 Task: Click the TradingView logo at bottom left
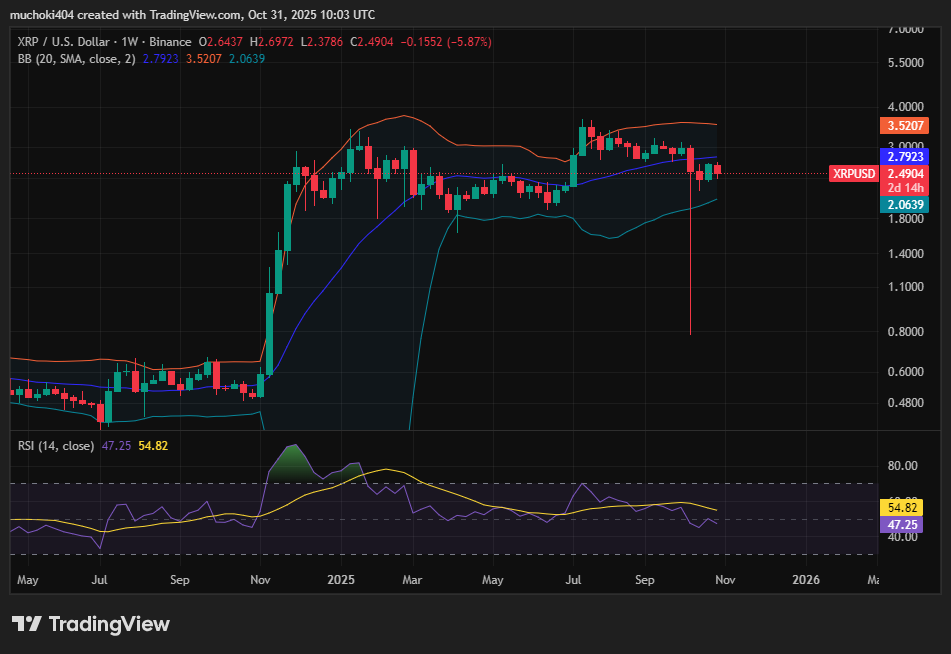pos(93,624)
